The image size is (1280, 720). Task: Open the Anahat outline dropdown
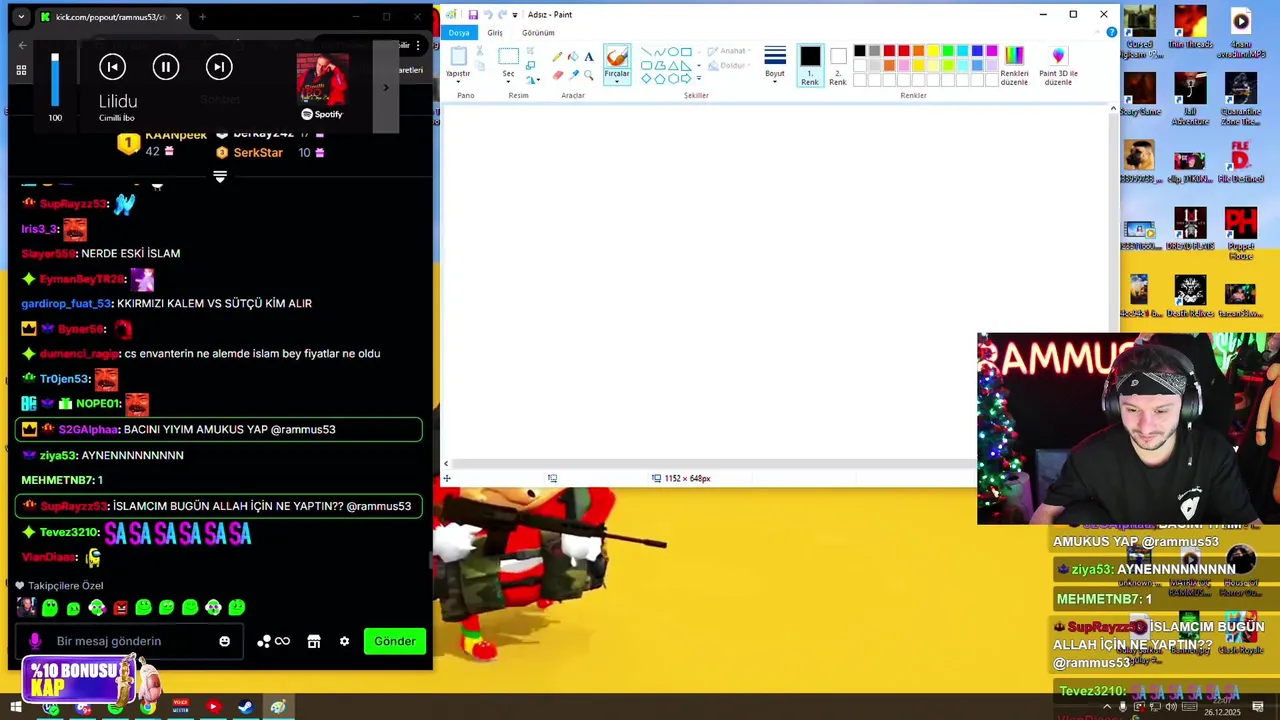(730, 51)
